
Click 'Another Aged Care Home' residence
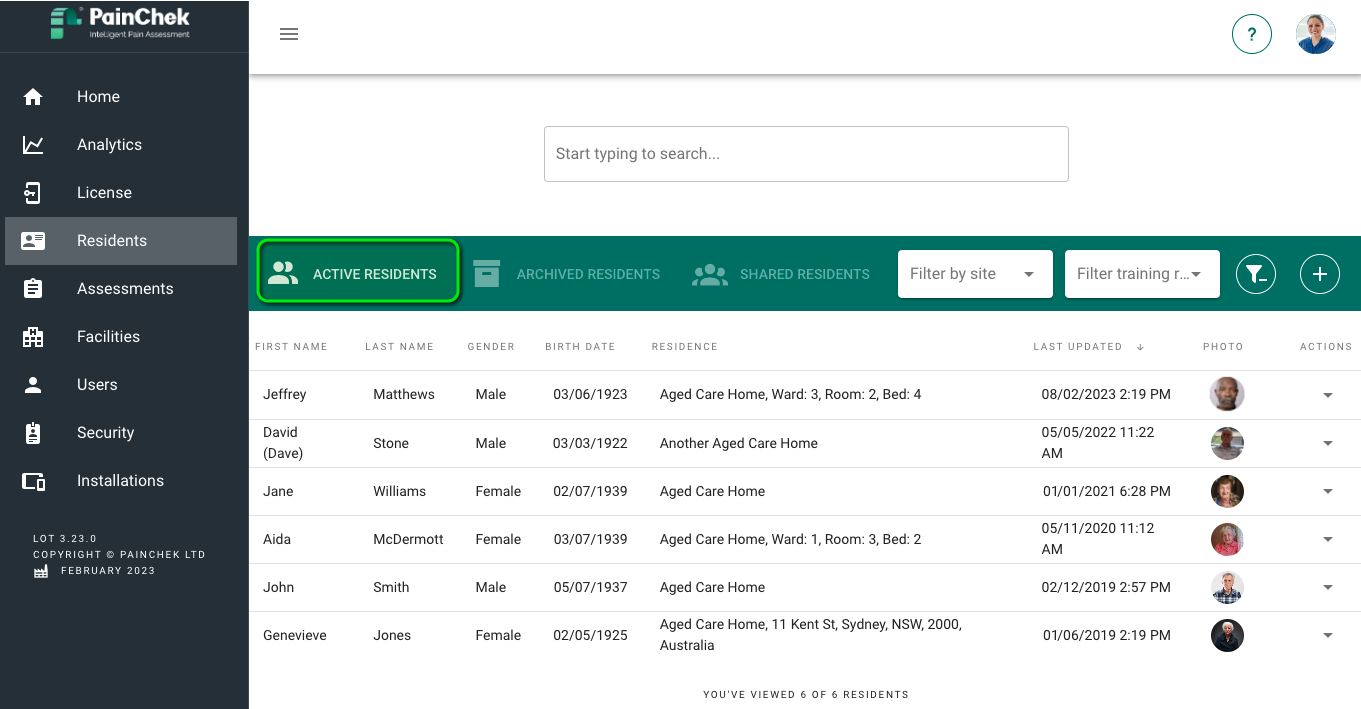pos(739,443)
